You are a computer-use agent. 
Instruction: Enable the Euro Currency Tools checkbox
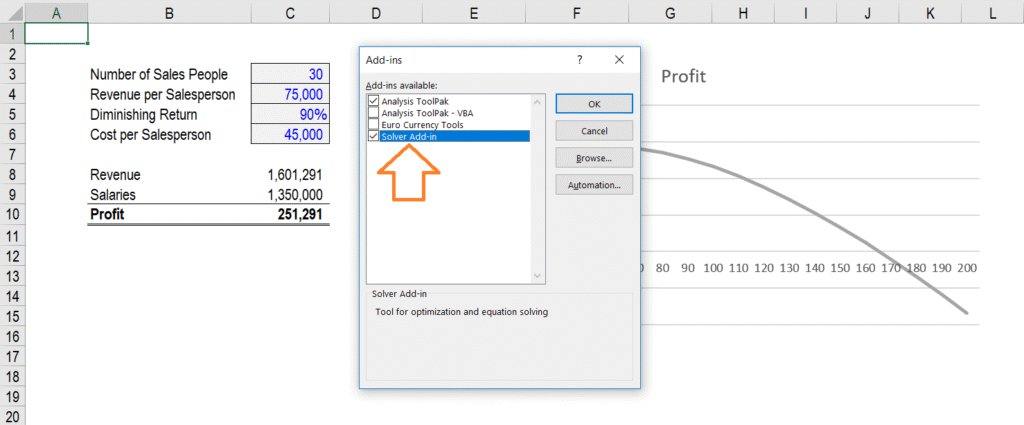[x=374, y=125]
